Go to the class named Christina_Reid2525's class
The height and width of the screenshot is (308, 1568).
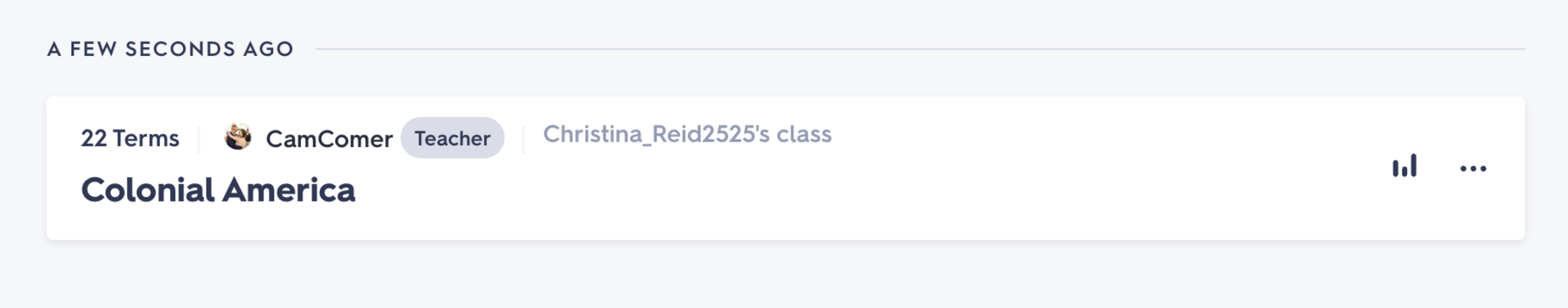tap(687, 134)
